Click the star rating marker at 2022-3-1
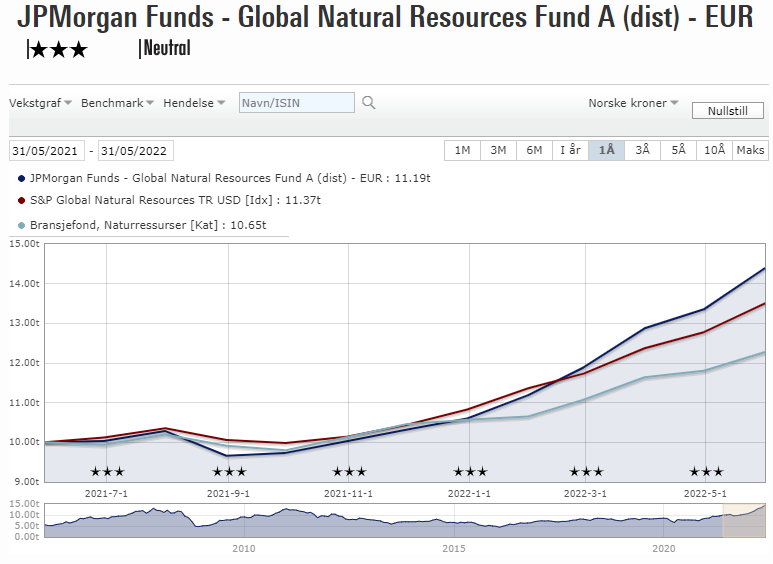Screen dimensions: 773x564 pyautogui.click(x=586, y=472)
